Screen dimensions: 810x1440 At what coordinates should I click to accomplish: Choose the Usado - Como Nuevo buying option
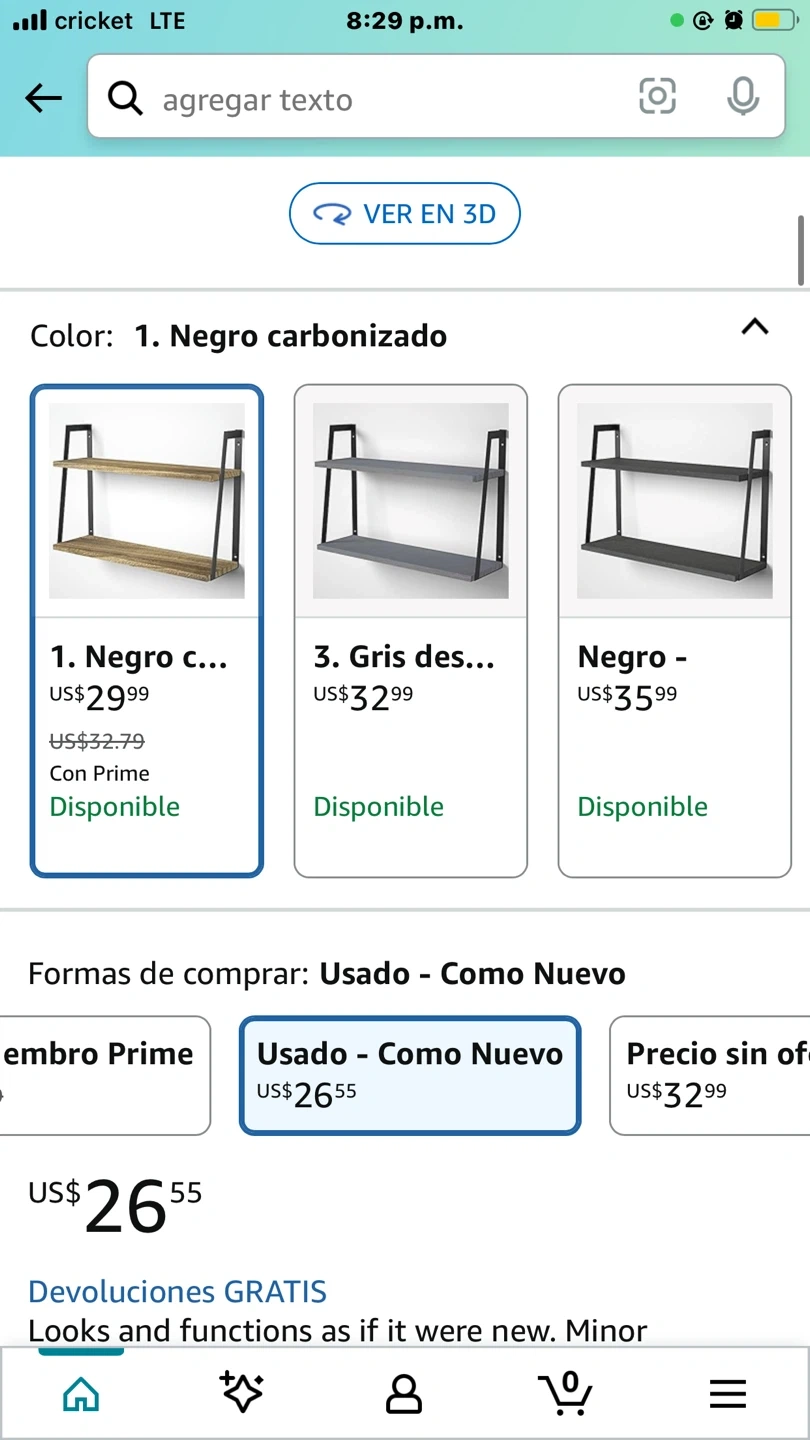click(x=410, y=1075)
